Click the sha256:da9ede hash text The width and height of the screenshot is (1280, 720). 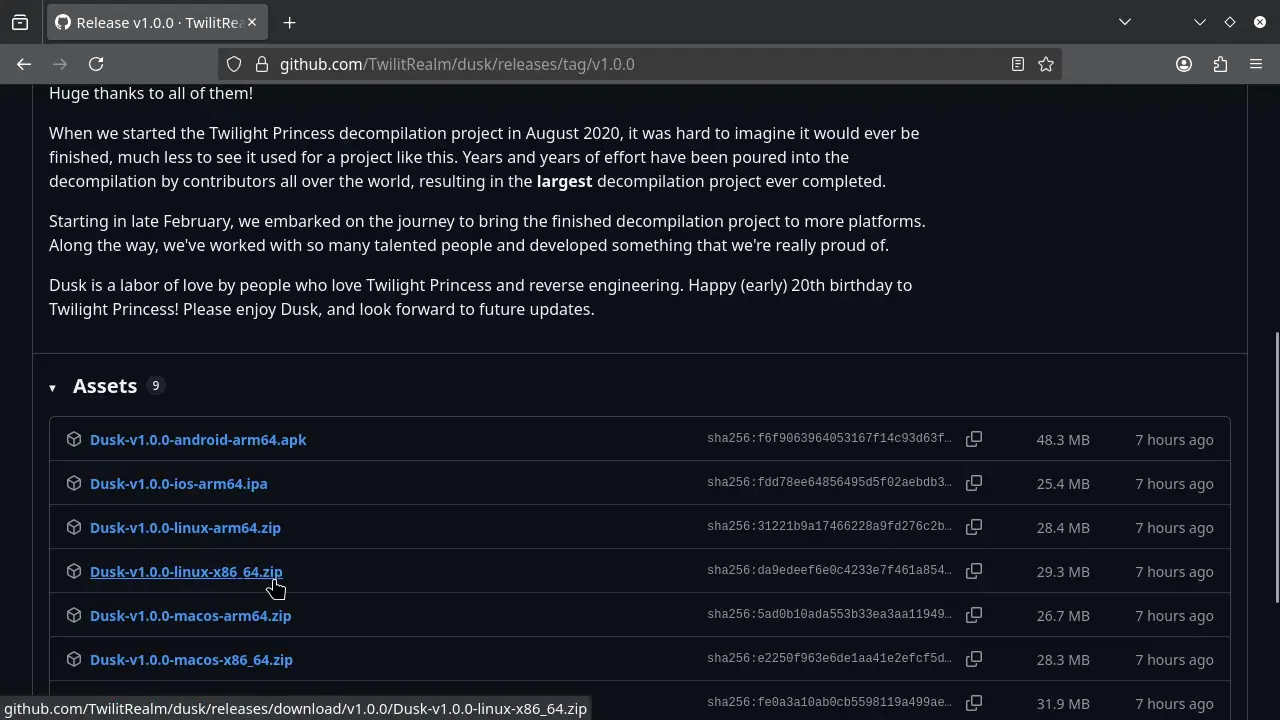pos(829,571)
